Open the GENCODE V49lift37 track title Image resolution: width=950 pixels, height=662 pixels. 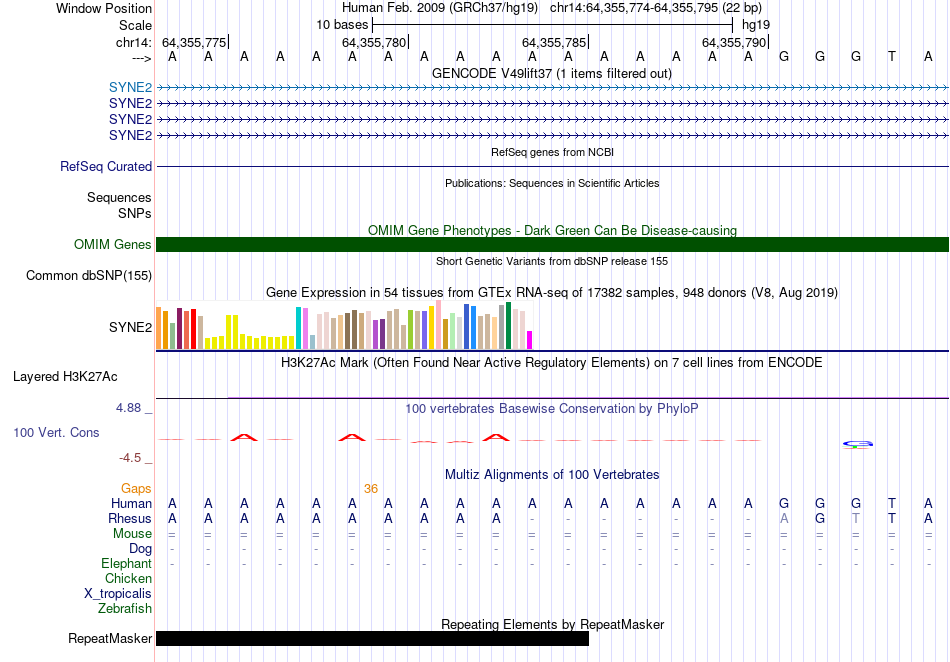[552, 74]
